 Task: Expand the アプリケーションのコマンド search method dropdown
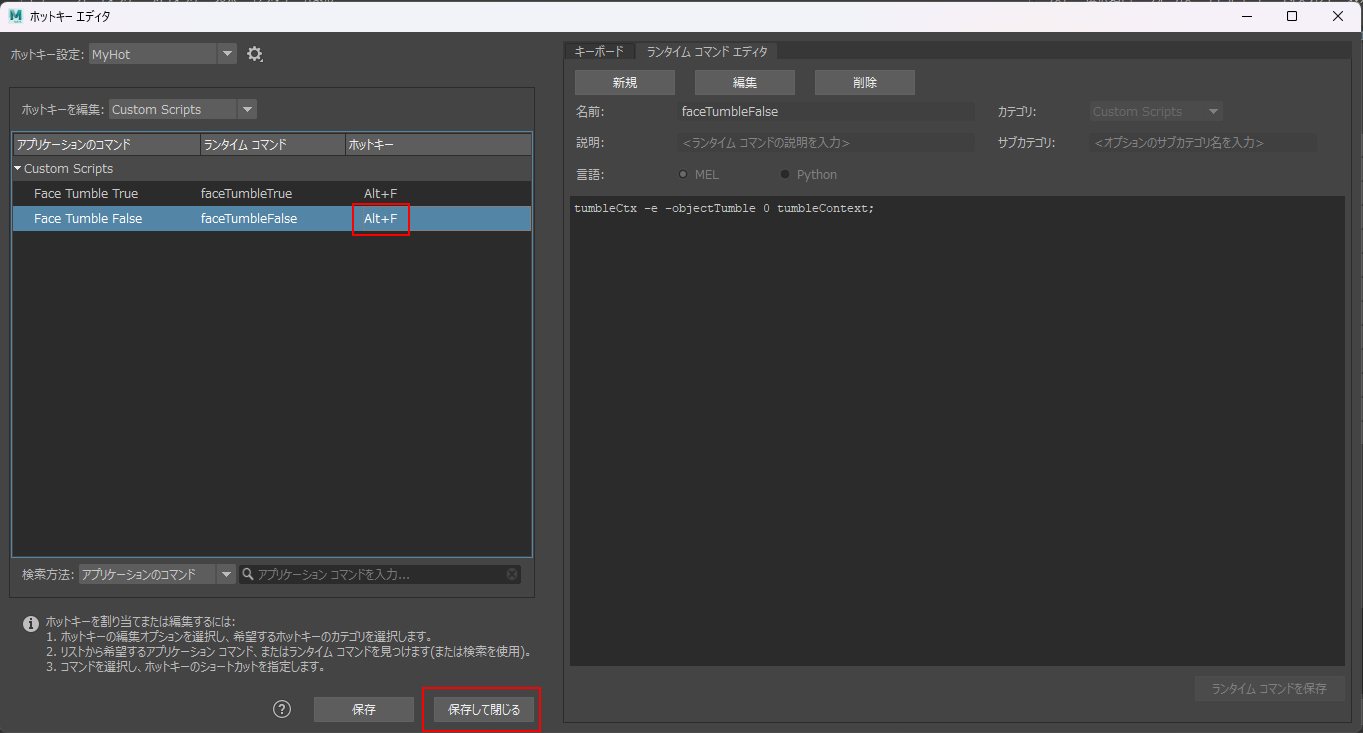click(x=157, y=574)
